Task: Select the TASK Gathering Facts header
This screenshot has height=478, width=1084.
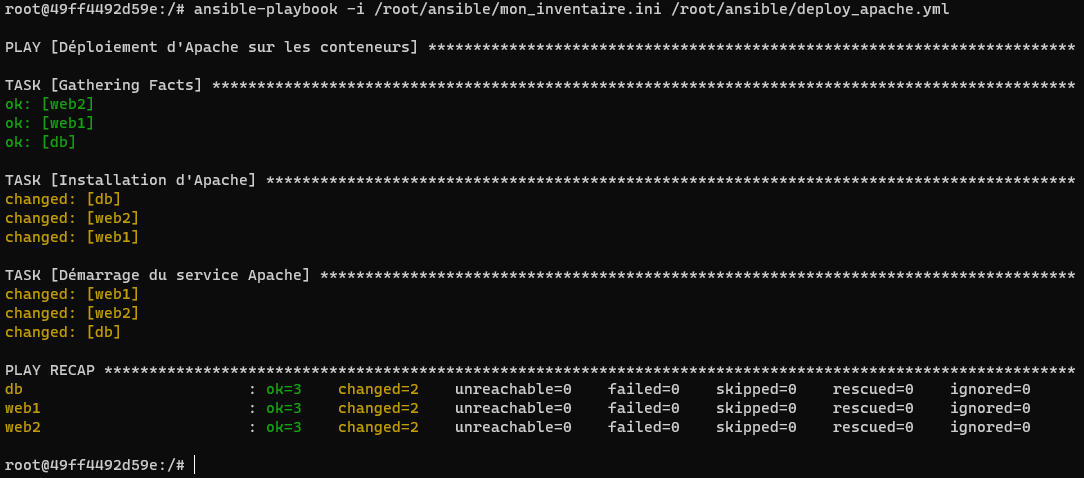Action: click(104, 85)
